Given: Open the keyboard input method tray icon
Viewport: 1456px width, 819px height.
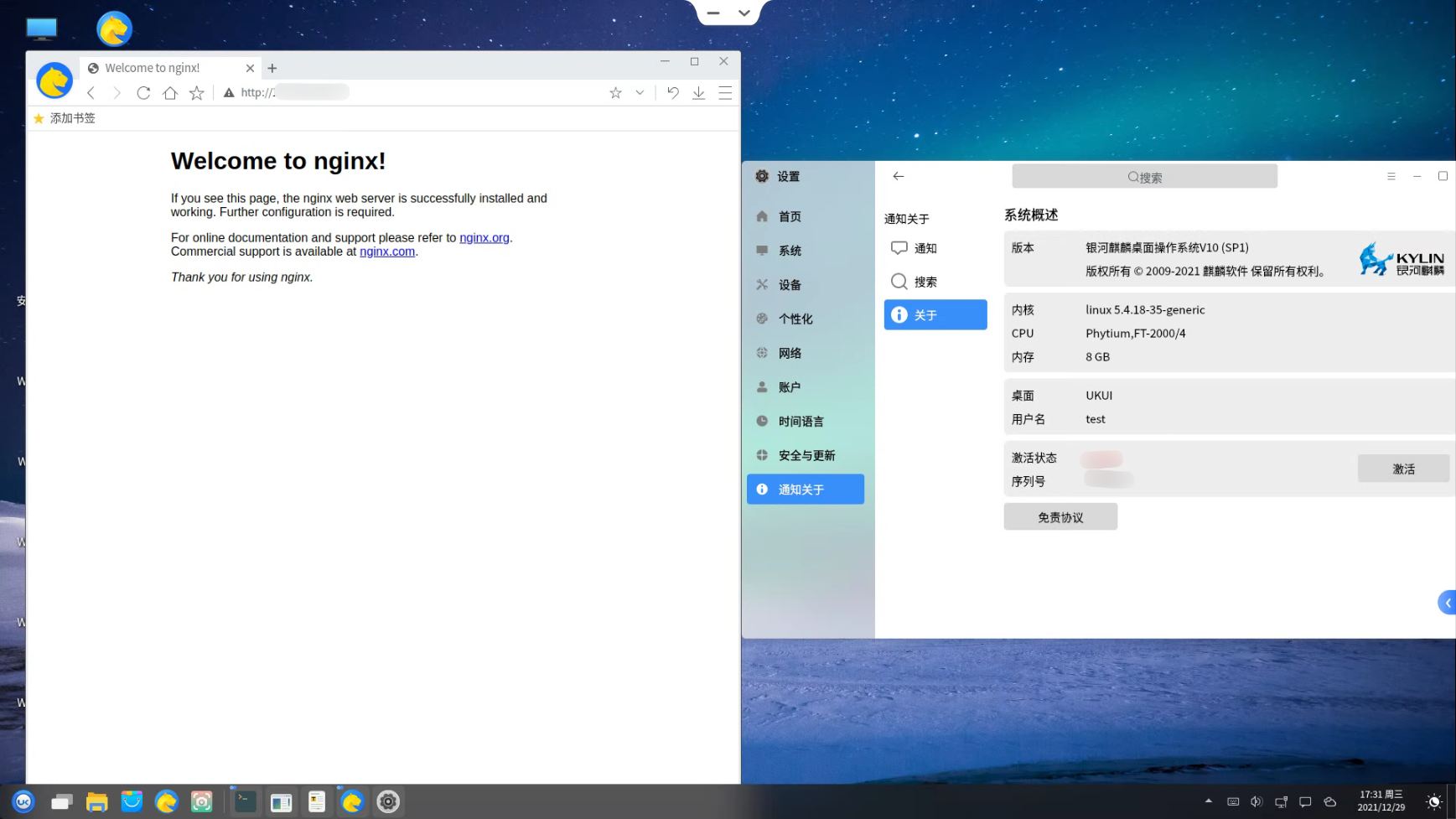Looking at the screenshot, I should [x=1233, y=802].
